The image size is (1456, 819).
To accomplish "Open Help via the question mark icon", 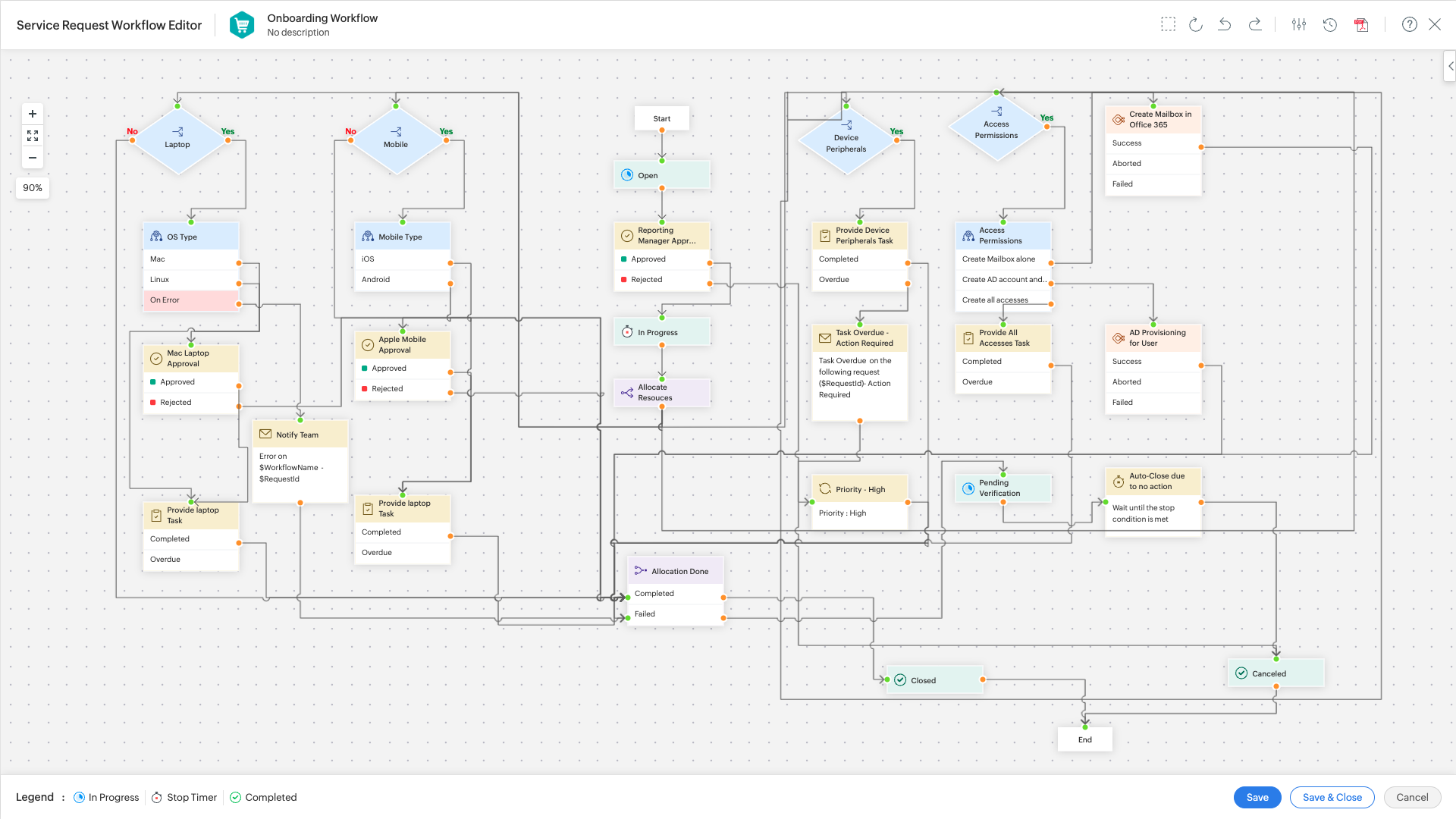I will point(1410,24).
